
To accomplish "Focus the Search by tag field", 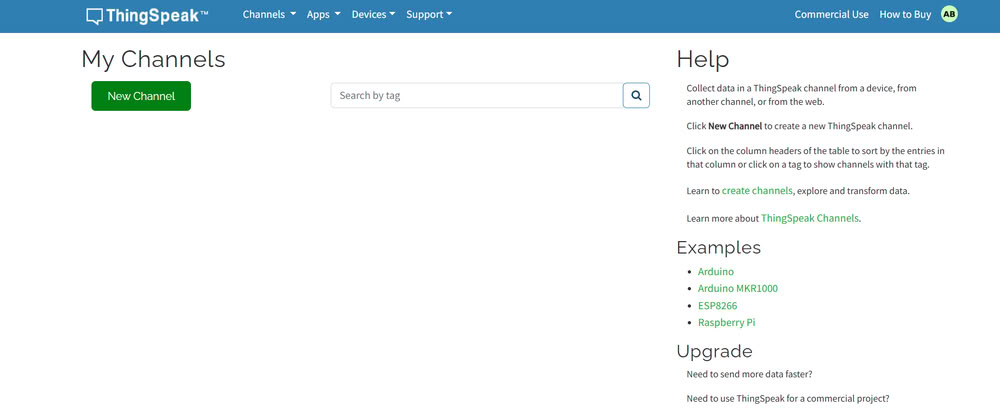I will point(476,95).
